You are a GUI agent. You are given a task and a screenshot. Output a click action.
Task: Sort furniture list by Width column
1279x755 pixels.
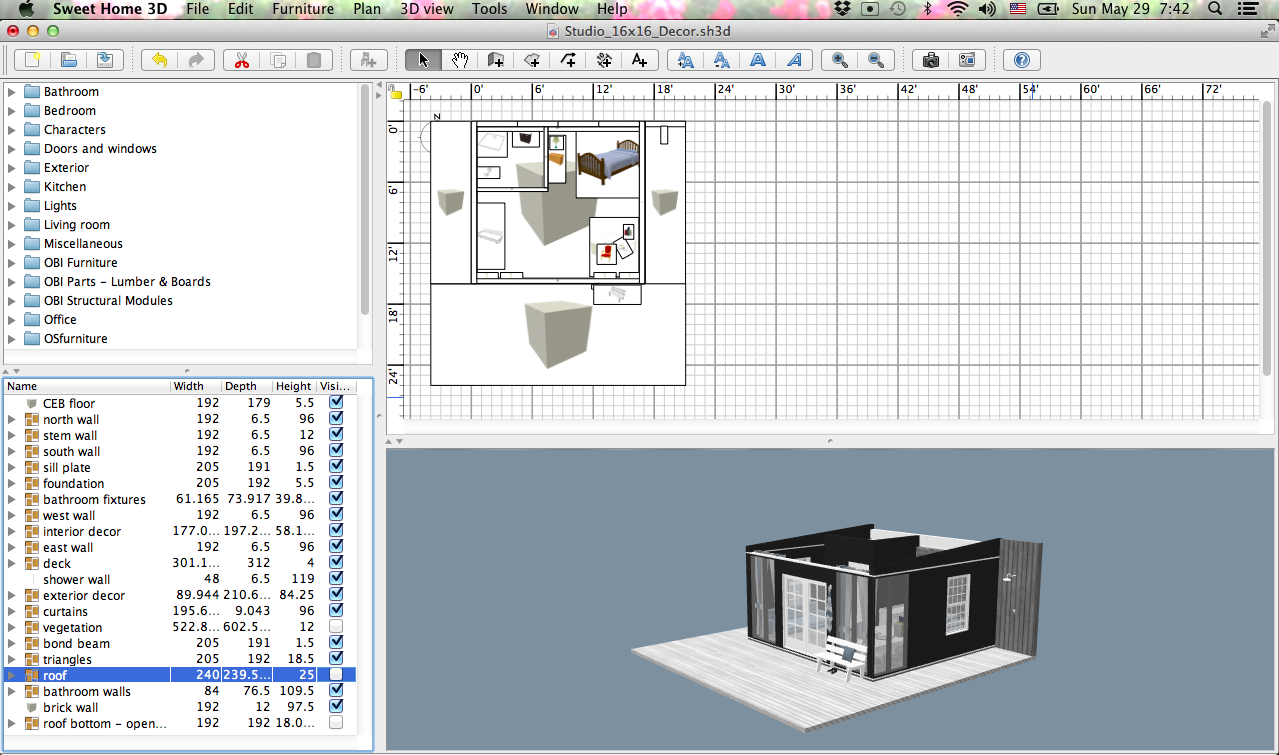point(195,386)
